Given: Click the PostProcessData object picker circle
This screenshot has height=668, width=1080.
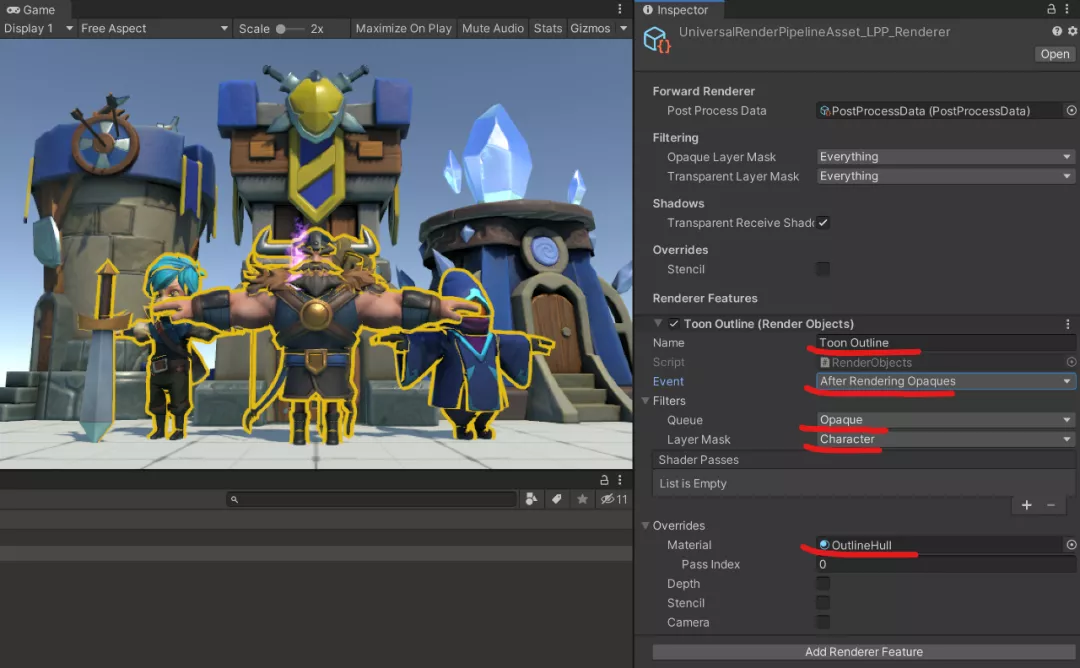Looking at the screenshot, I should [1070, 110].
